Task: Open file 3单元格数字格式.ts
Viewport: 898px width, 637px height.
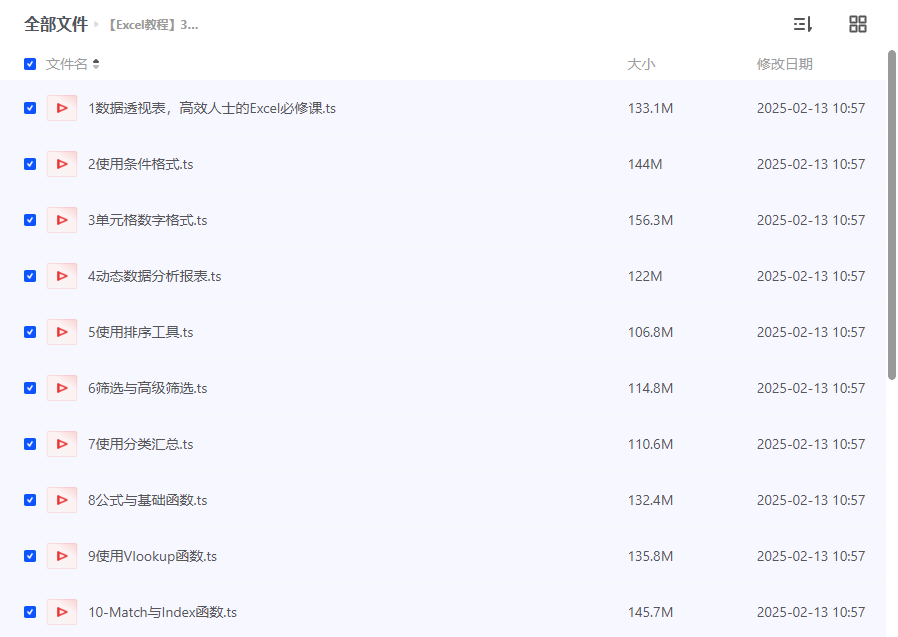Action: pos(147,220)
